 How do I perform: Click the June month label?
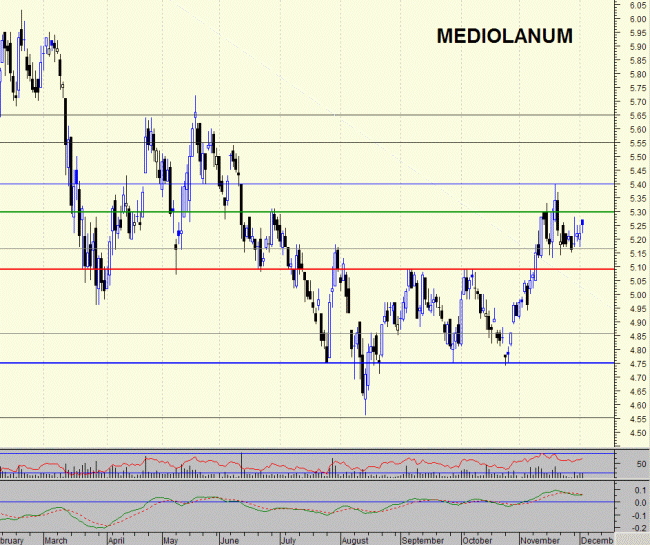(229, 540)
